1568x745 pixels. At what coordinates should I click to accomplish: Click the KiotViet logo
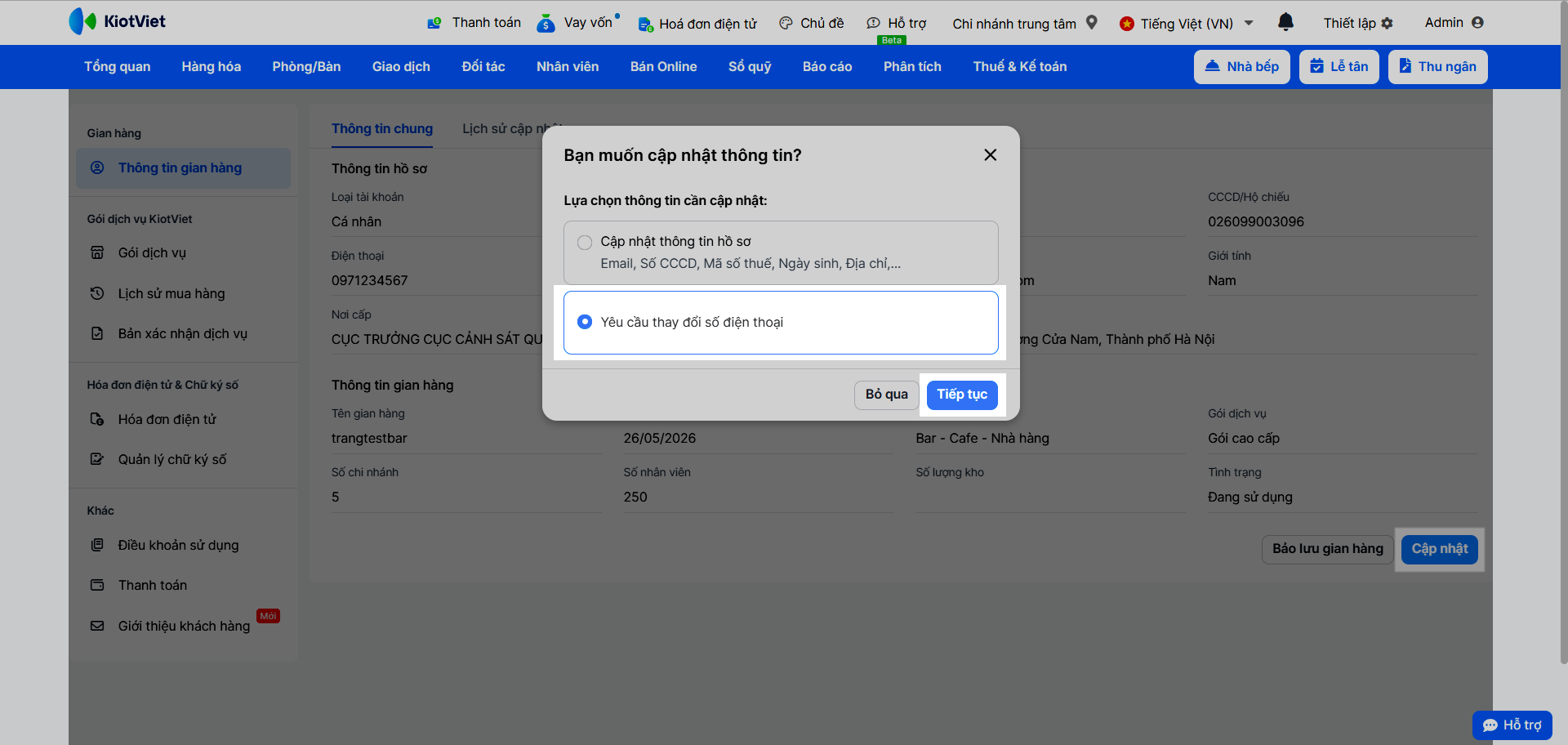[118, 21]
